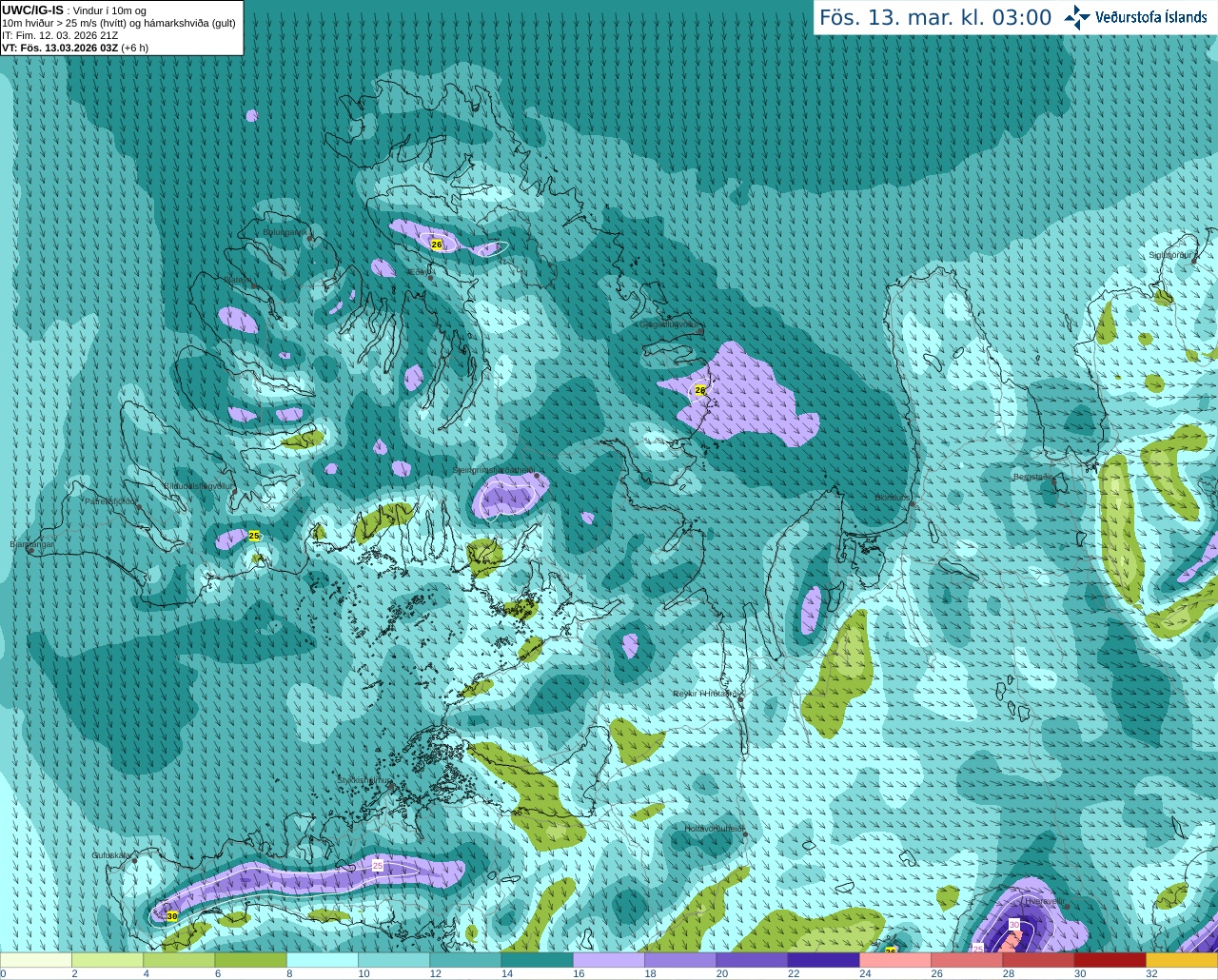Click the yellow 30 gust marker below Gufuskálar
The height and width of the screenshot is (980, 1218).
pyautogui.click(x=172, y=915)
